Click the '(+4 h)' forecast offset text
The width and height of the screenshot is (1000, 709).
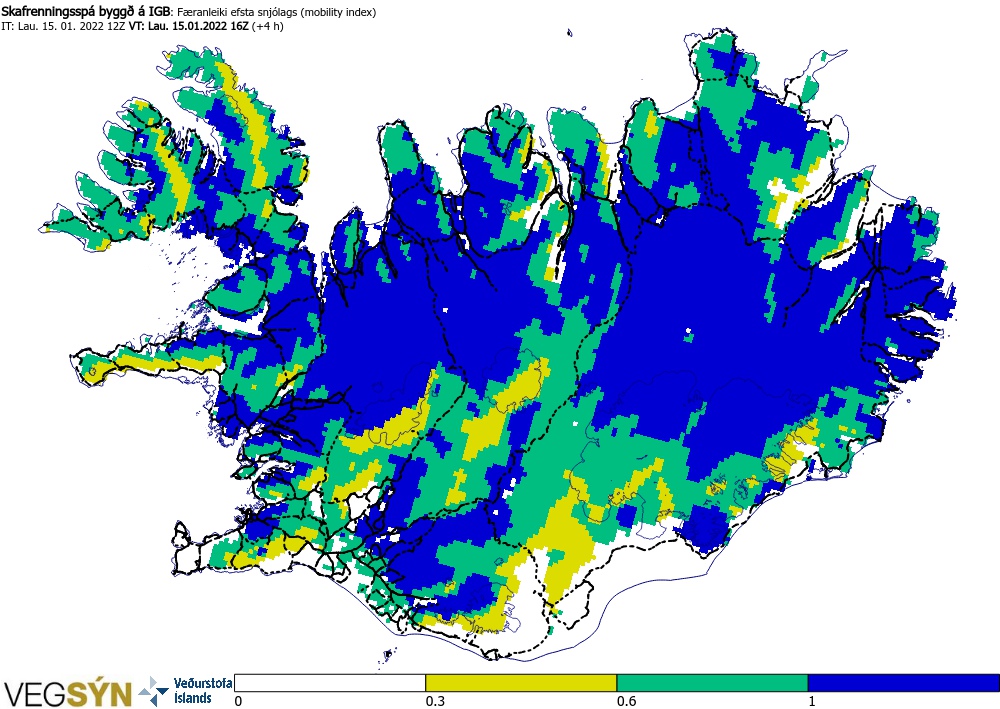coord(268,27)
